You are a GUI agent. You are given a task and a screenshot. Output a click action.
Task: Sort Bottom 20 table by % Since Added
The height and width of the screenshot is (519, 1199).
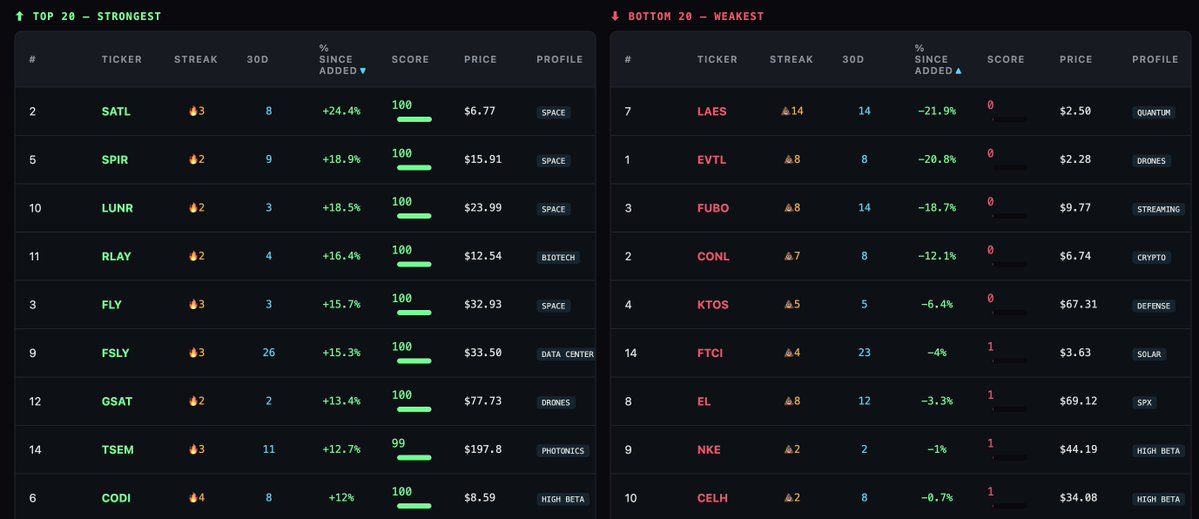click(x=937, y=59)
